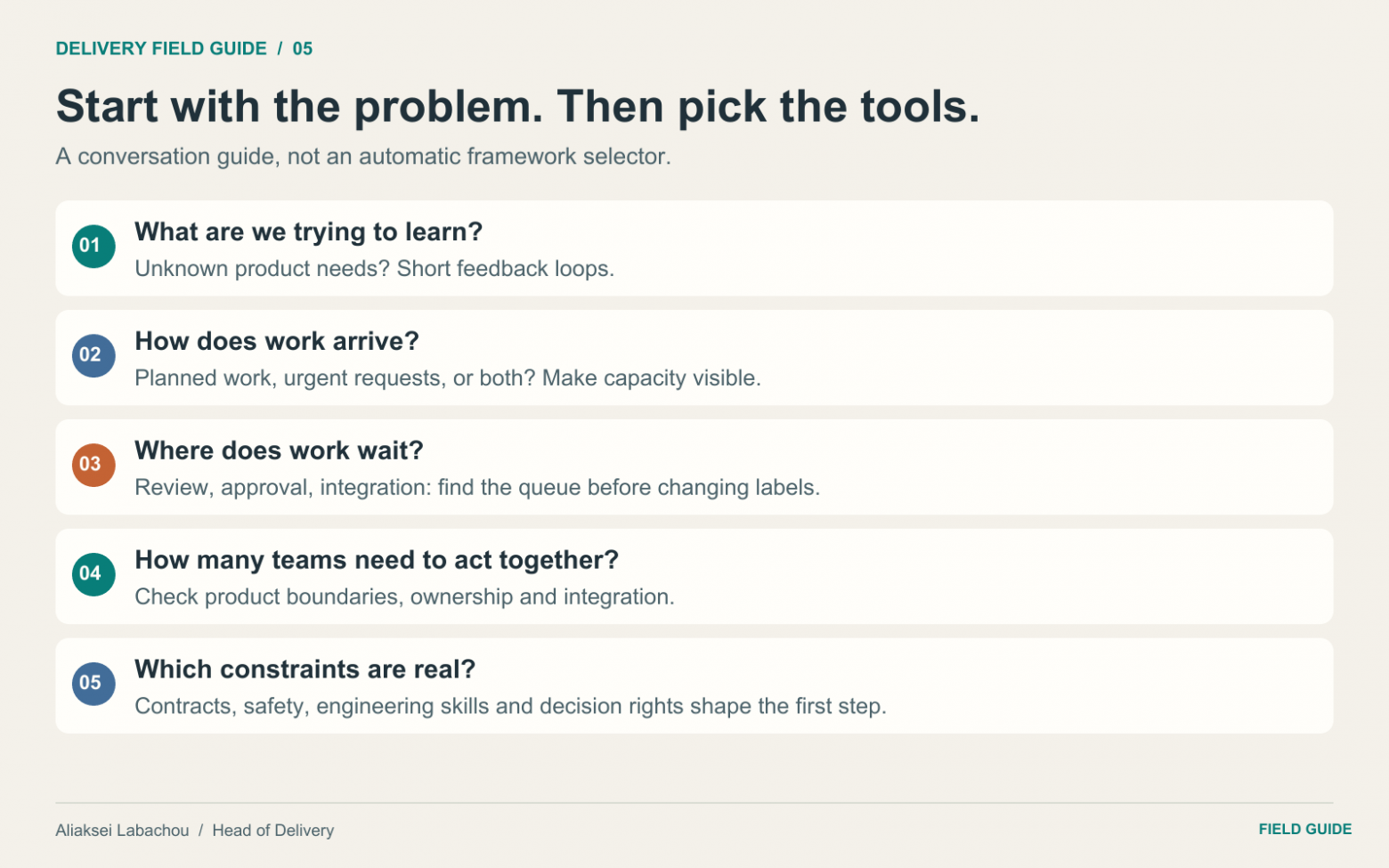Click the blue 05 number badge
The width and height of the screenshot is (1389, 868).
[x=93, y=685]
